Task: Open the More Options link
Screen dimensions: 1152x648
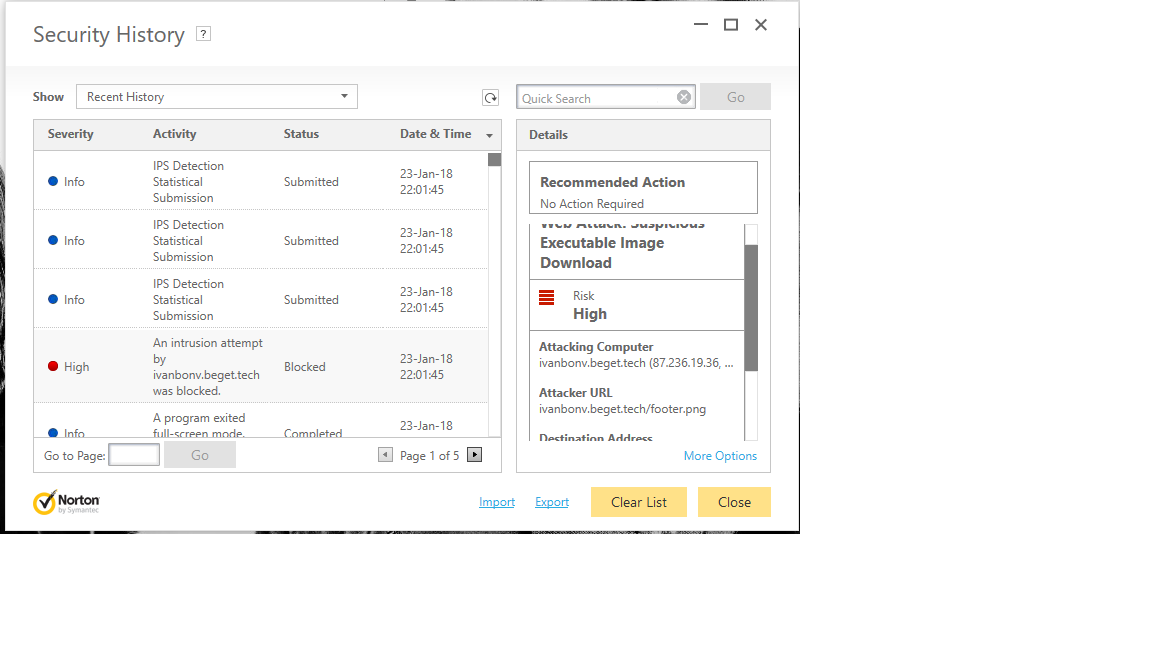Action: tap(720, 456)
